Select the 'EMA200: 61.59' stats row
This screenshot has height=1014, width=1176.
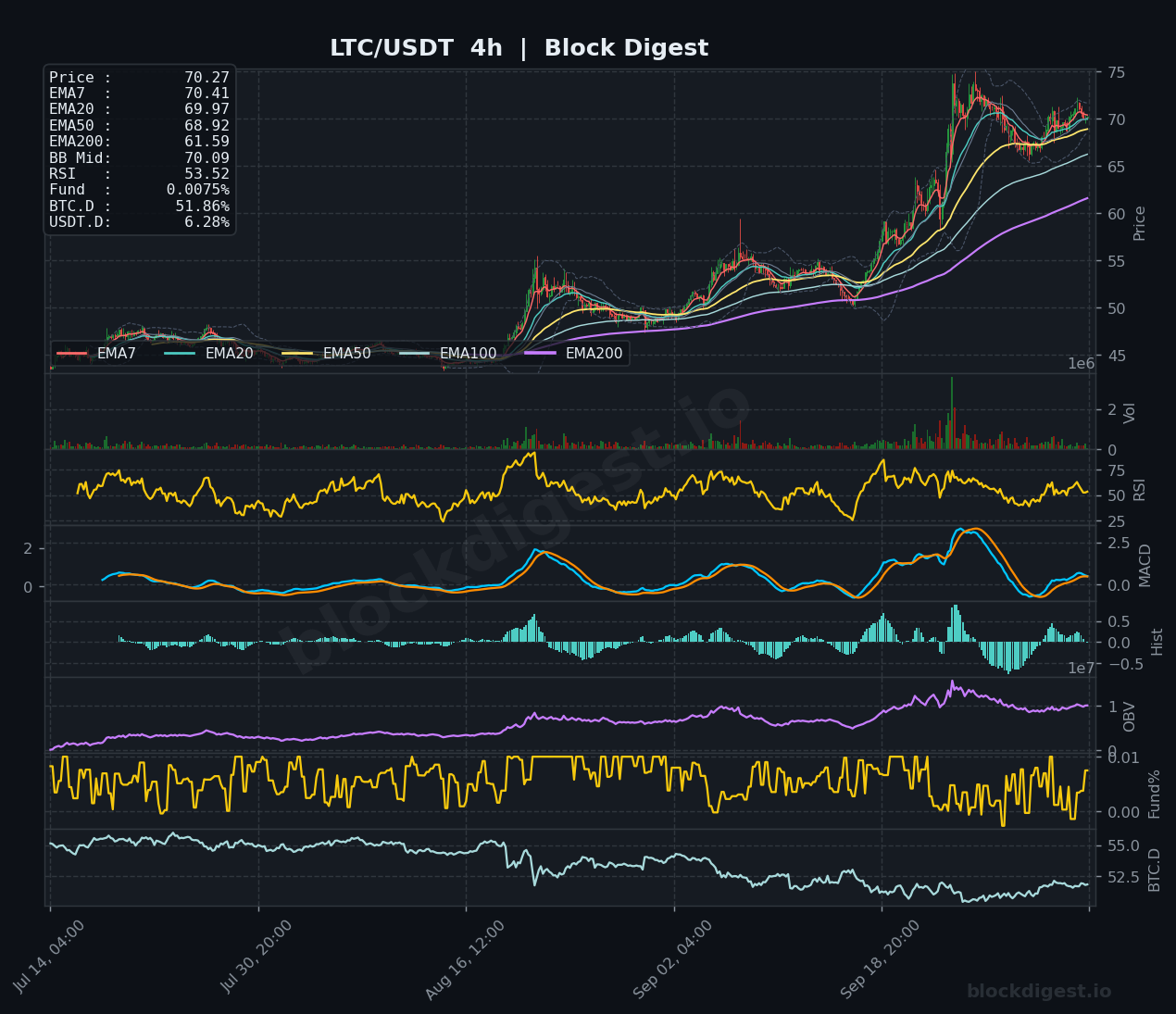pyautogui.click(x=139, y=142)
